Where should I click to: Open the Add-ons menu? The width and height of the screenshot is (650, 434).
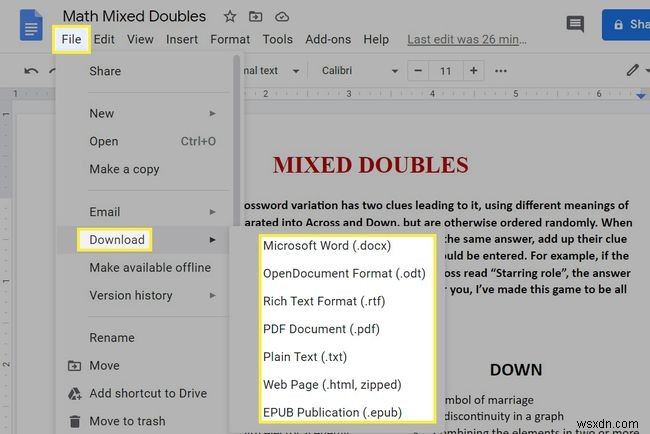pos(328,39)
